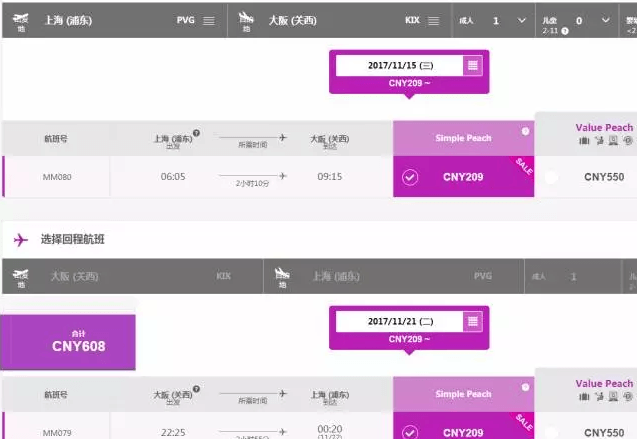Open the calendar icon for the 2017/11/21 return date

tap(472, 322)
